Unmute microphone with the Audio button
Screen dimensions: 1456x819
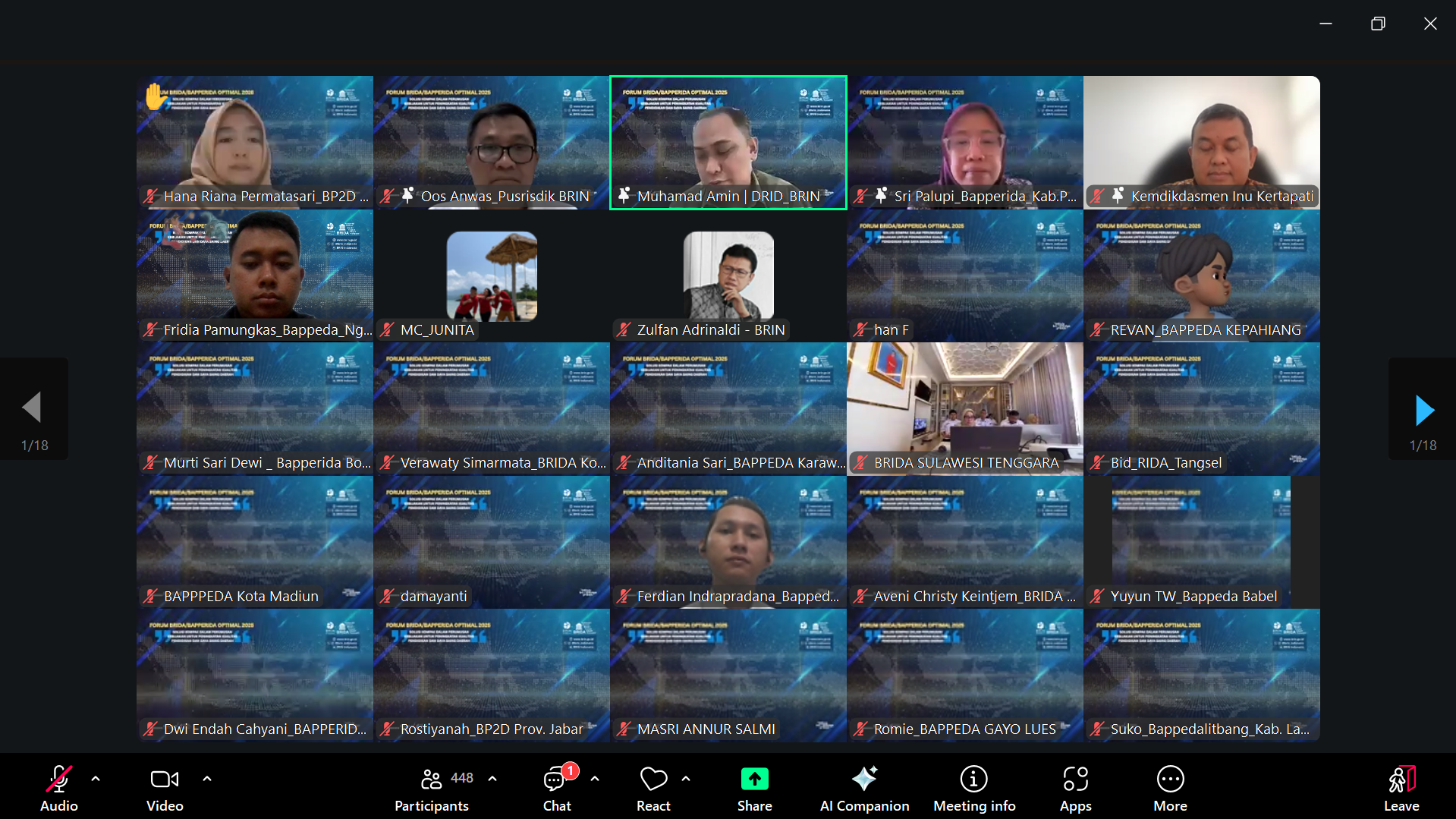(59, 788)
